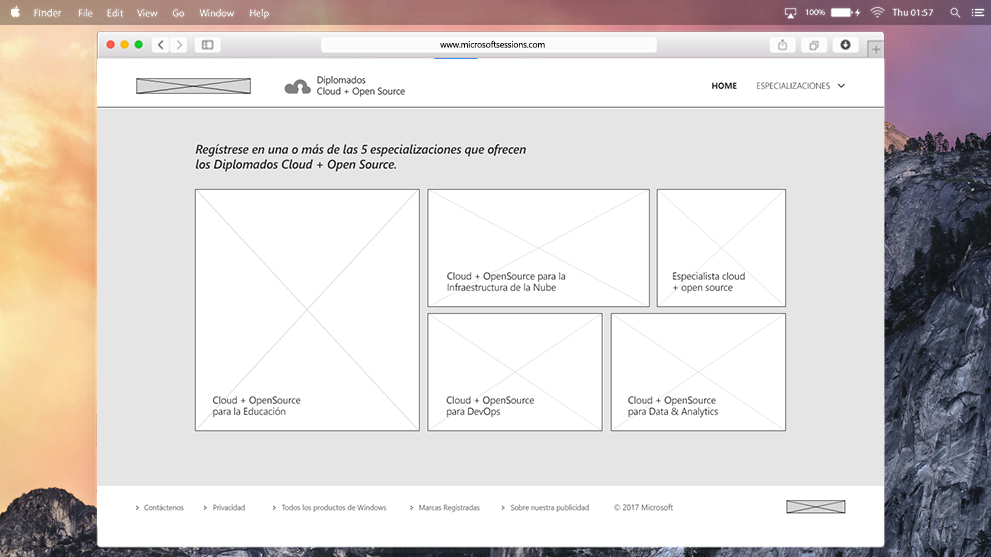Click the cloud logo beside Diplomados
The image size is (991, 557).
pos(297,87)
